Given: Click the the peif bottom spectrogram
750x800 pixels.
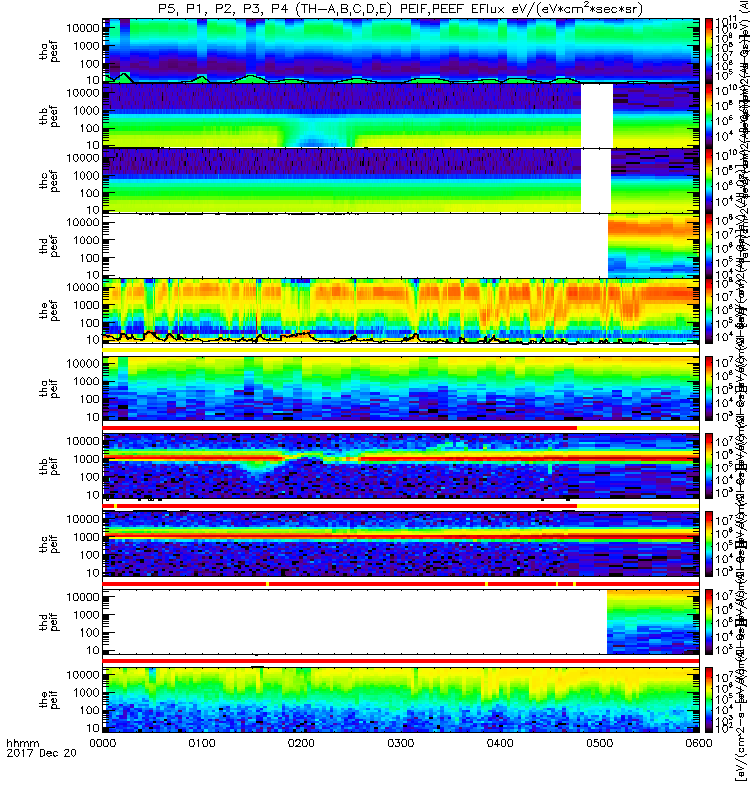Looking at the screenshot, I should tap(401, 699).
